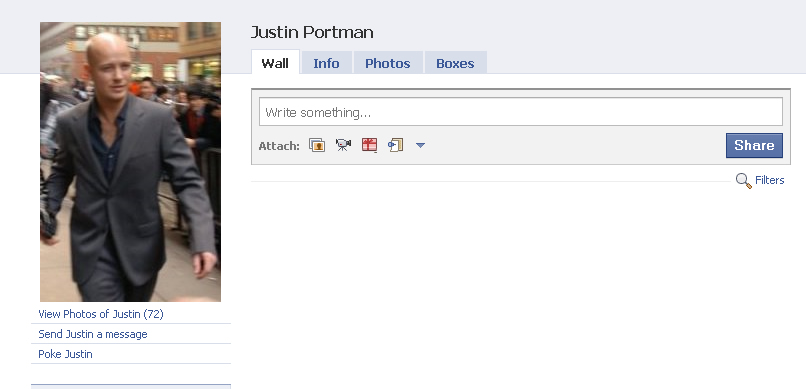The image size is (806, 389).
Task: Expand more attachment options with the blue arrow
Action: 420,145
